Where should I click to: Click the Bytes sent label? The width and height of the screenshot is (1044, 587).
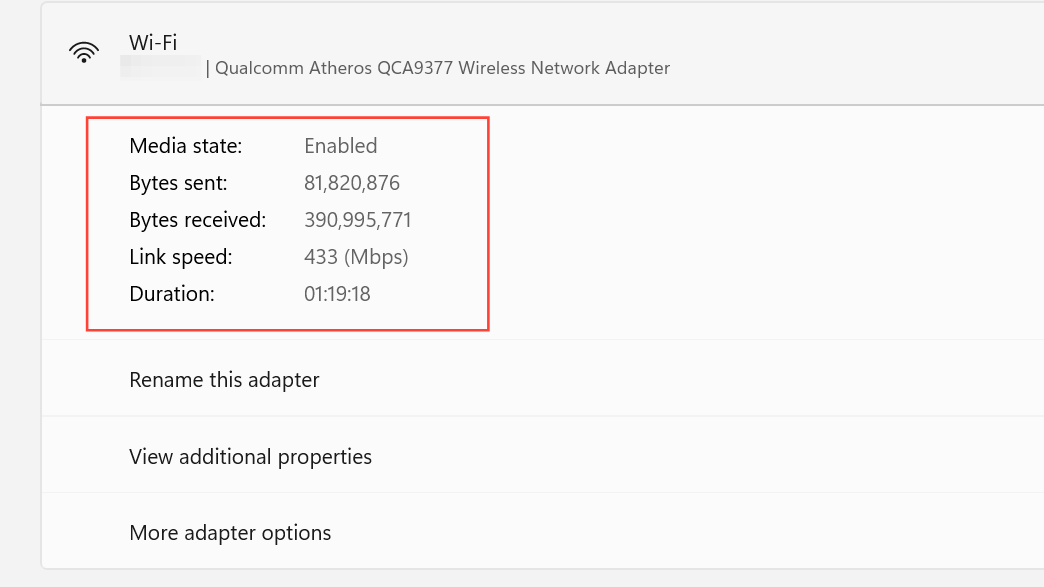coord(178,183)
